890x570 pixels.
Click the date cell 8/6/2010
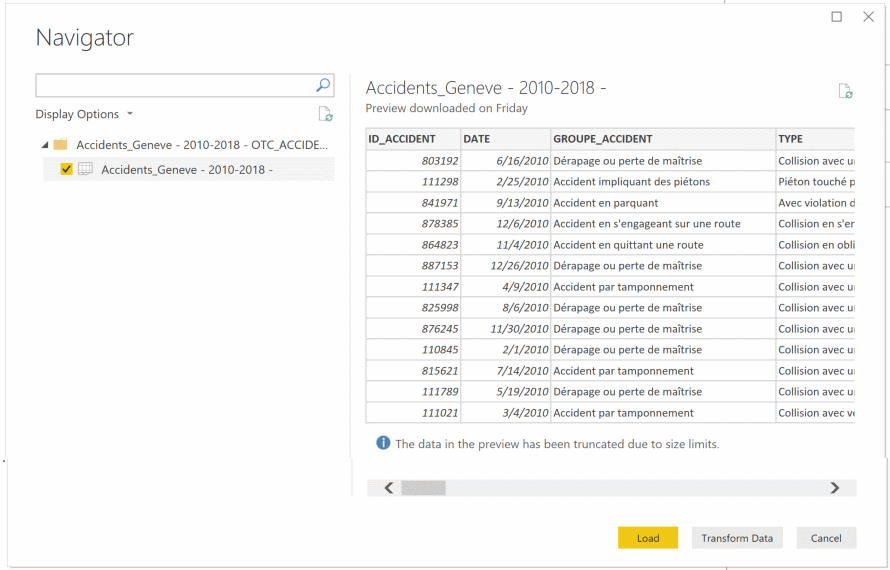click(506, 308)
